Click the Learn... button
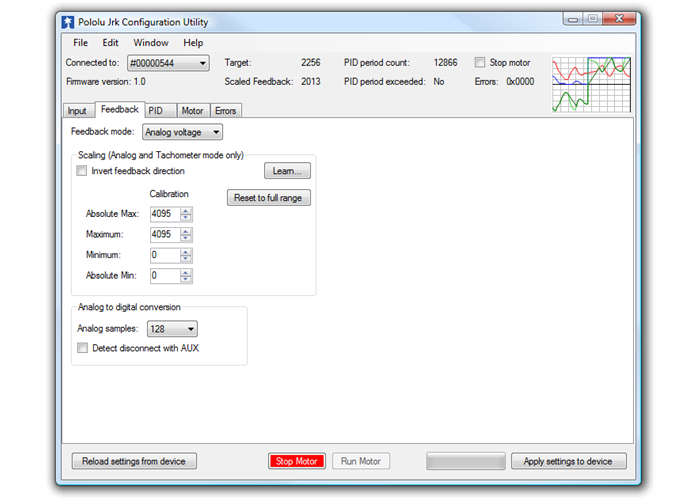The height and width of the screenshot is (500, 700). tap(287, 171)
